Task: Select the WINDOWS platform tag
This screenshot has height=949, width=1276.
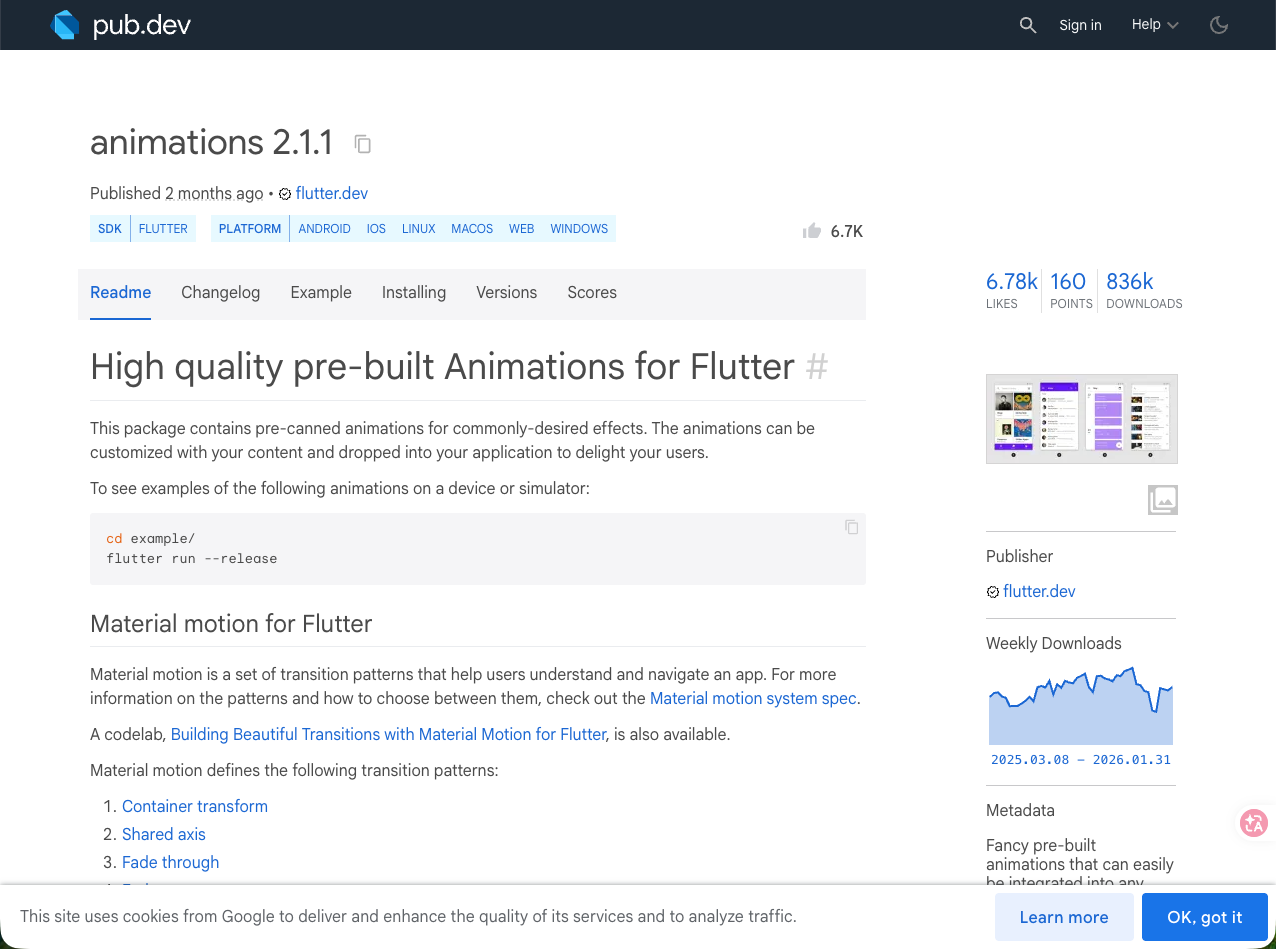Action: point(579,229)
